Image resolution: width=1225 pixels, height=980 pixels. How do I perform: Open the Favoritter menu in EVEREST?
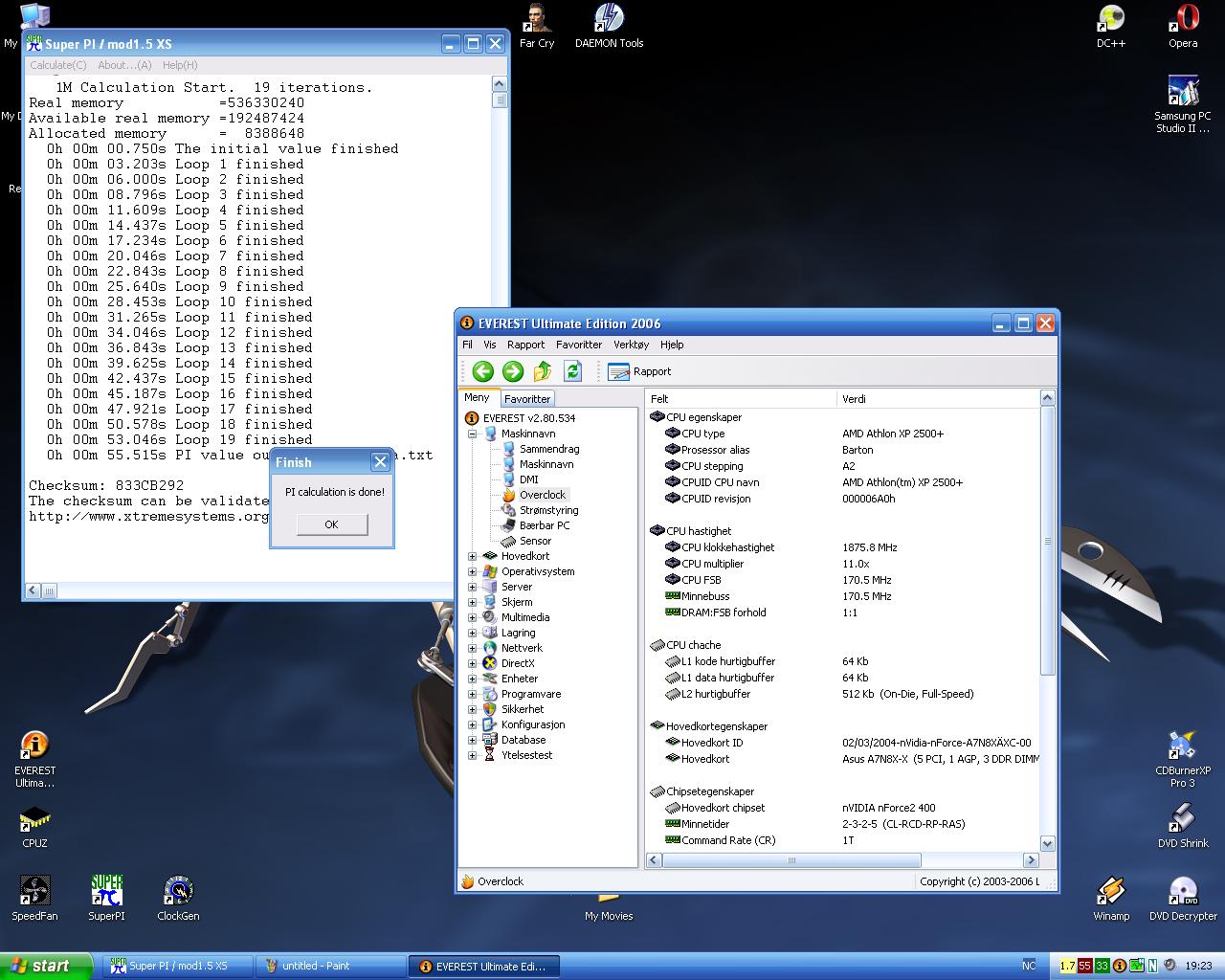tap(579, 345)
